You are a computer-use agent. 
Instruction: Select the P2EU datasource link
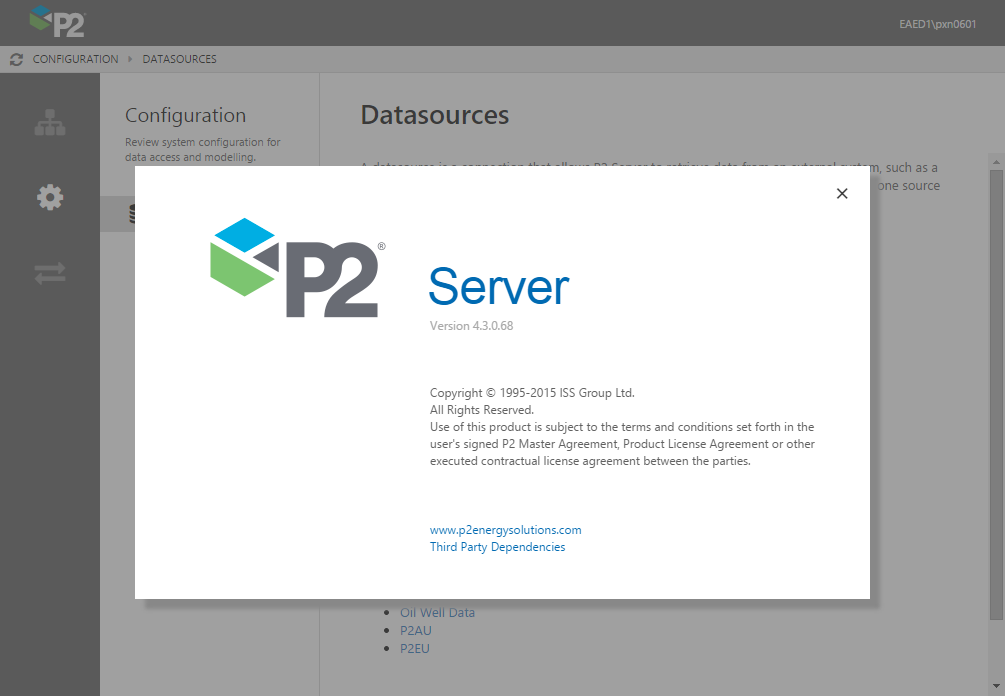click(x=415, y=648)
